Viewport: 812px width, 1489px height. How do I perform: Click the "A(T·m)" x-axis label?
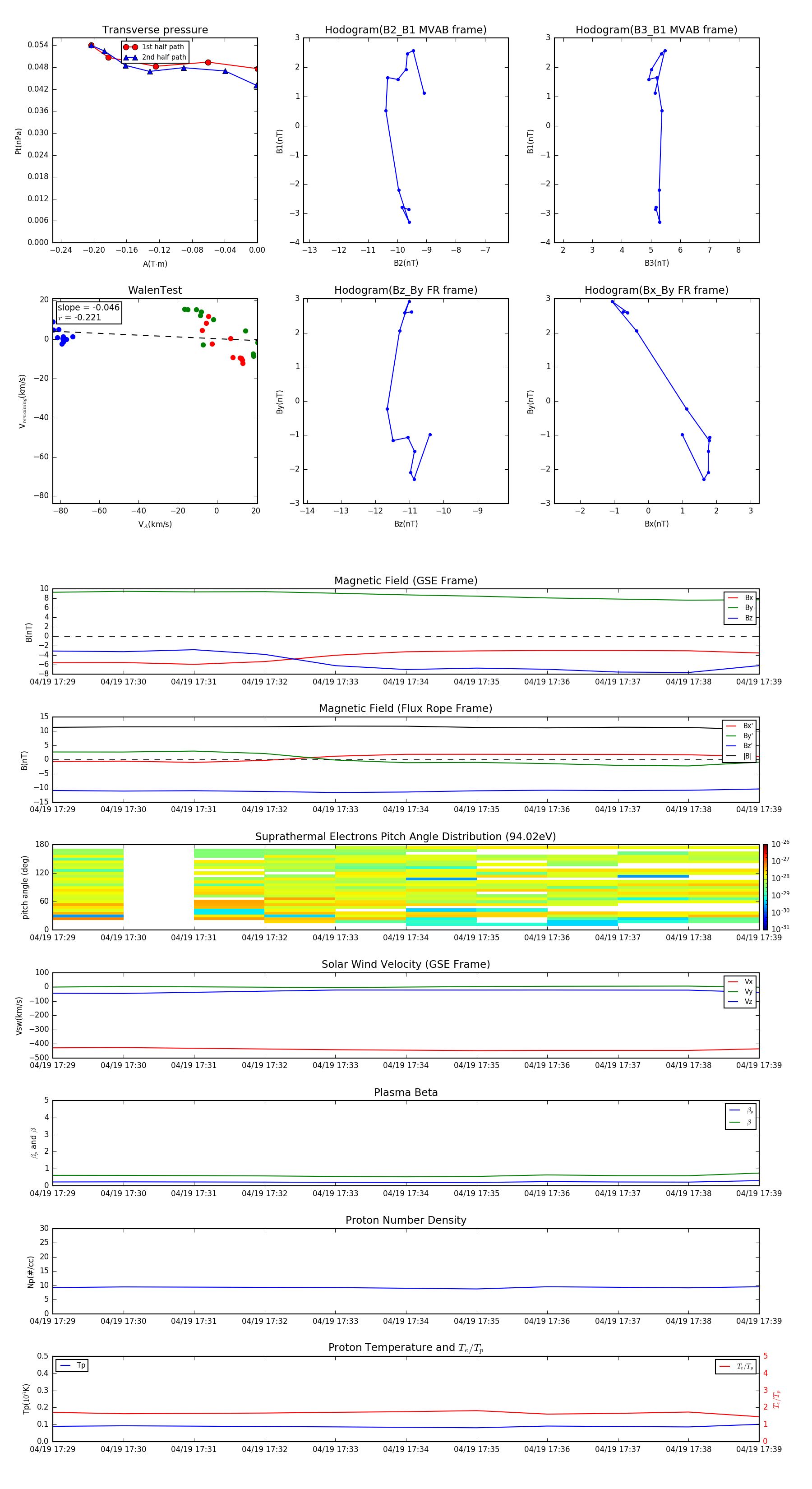coord(155,264)
